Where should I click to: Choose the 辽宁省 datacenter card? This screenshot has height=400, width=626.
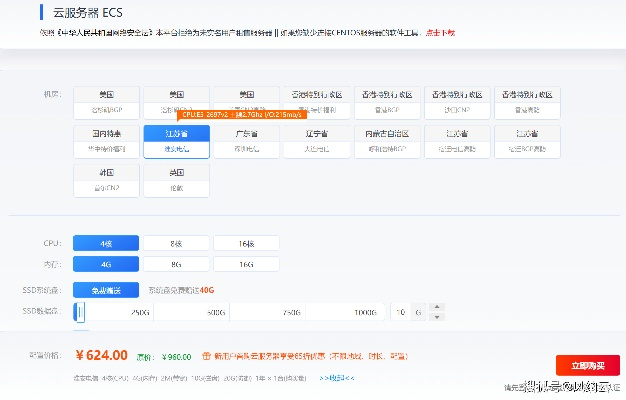(317, 142)
